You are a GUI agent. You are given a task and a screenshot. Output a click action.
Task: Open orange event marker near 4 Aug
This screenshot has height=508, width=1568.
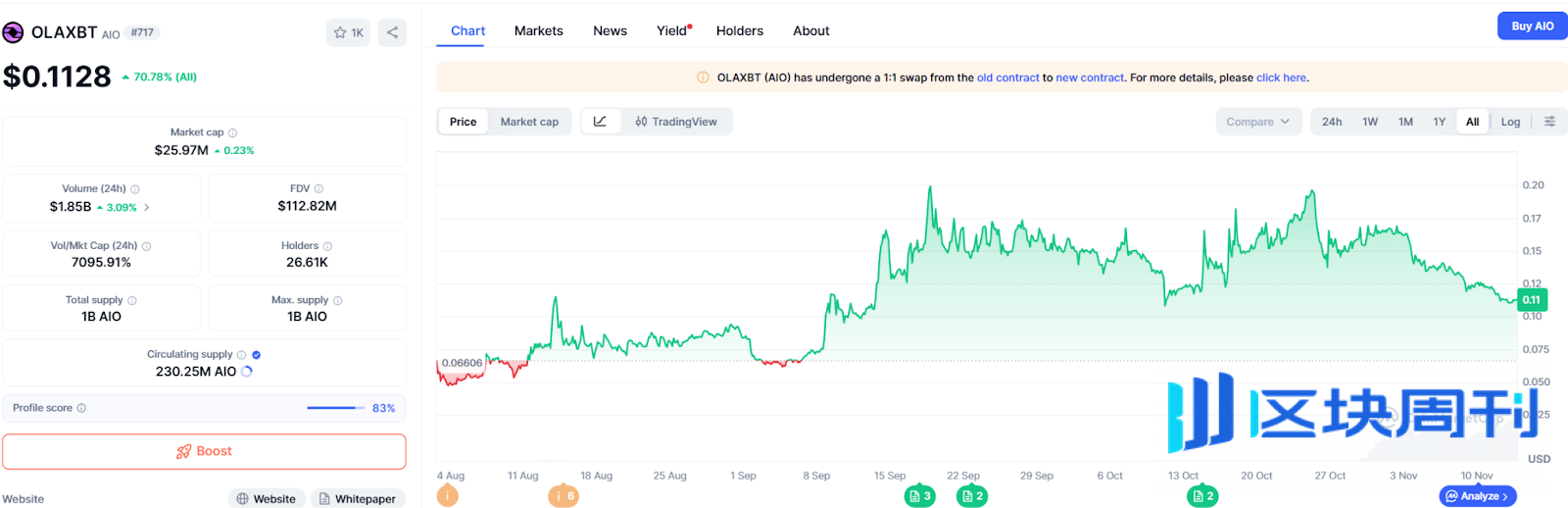448,496
